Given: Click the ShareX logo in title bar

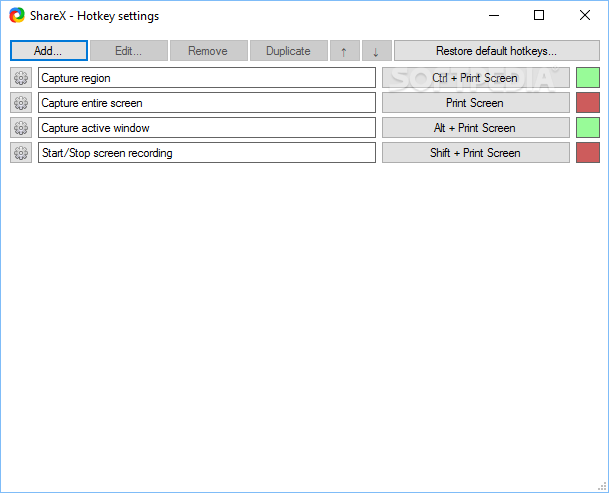Looking at the screenshot, I should [17, 16].
